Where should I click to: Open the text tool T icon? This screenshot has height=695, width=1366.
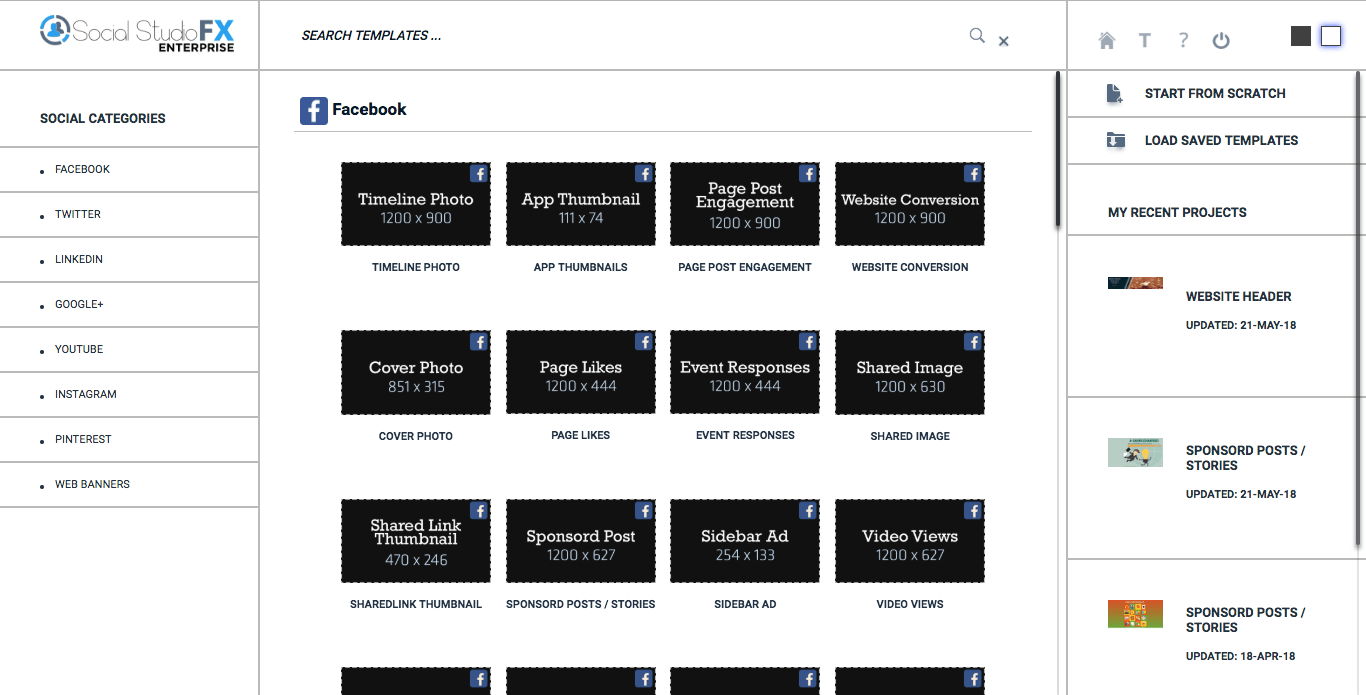1145,40
